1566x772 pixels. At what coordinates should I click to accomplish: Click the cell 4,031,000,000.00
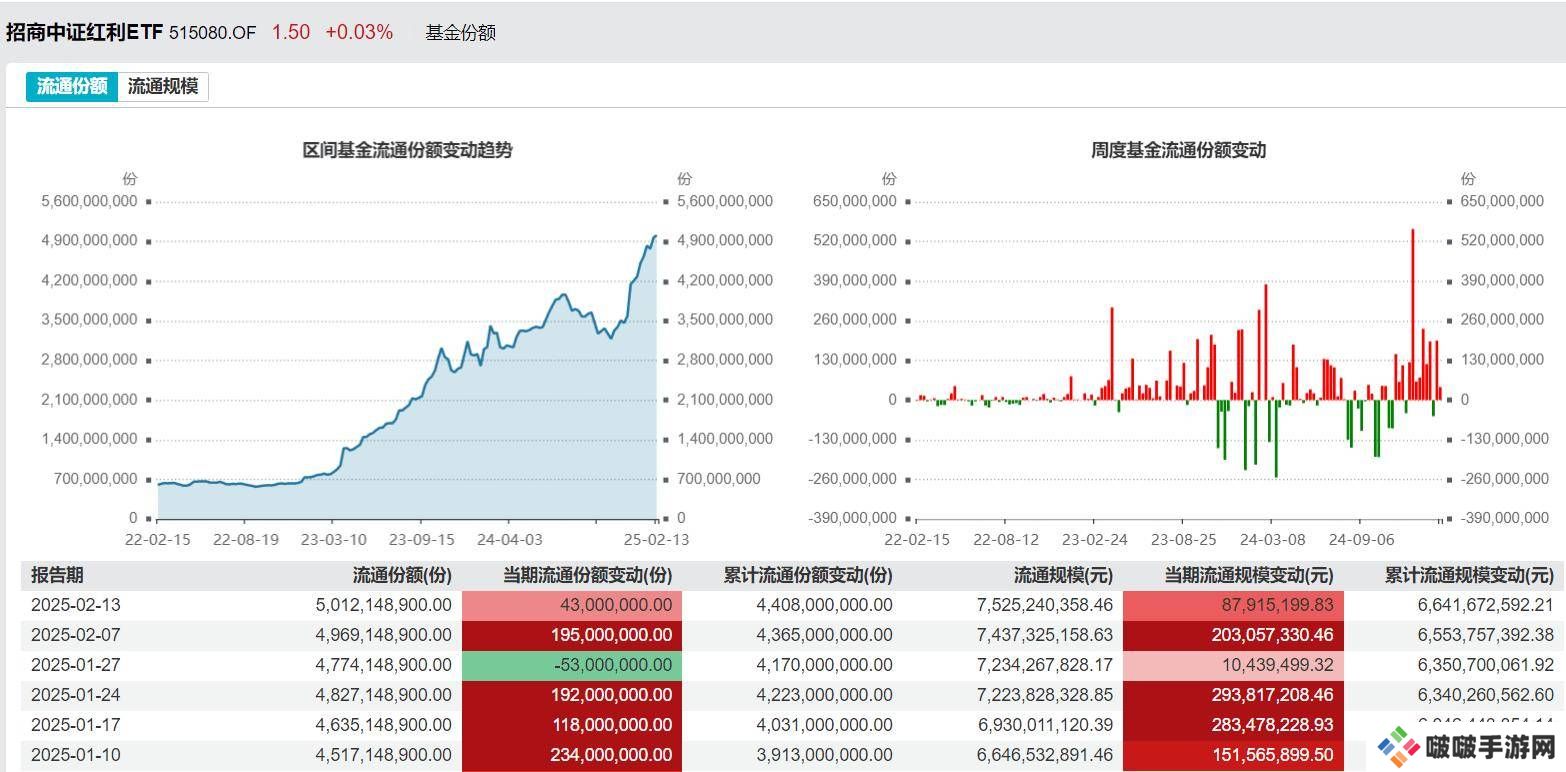824,725
